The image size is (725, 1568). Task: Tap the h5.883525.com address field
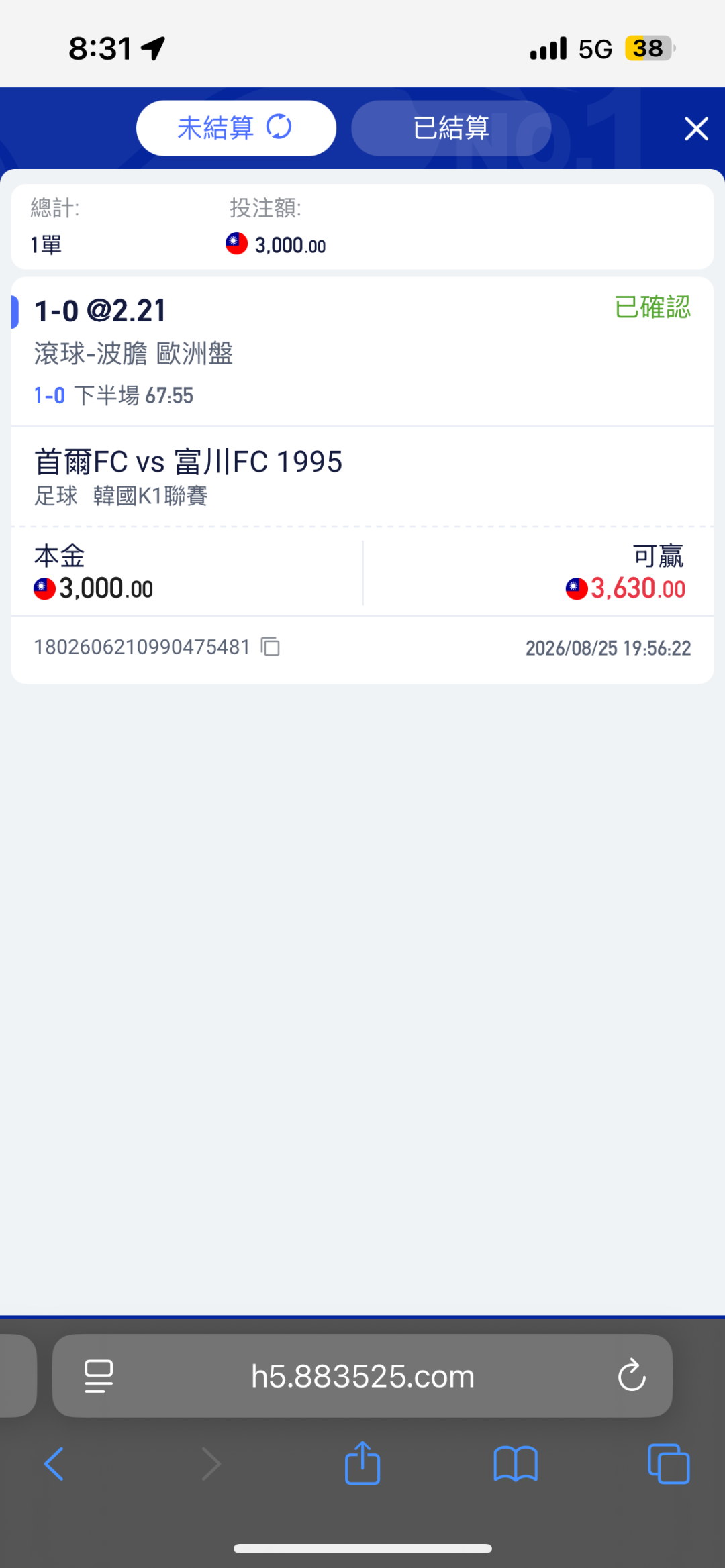[362, 1375]
